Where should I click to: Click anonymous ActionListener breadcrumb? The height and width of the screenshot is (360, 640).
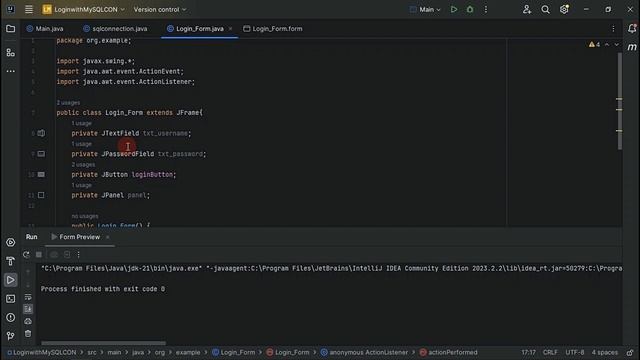(364, 352)
